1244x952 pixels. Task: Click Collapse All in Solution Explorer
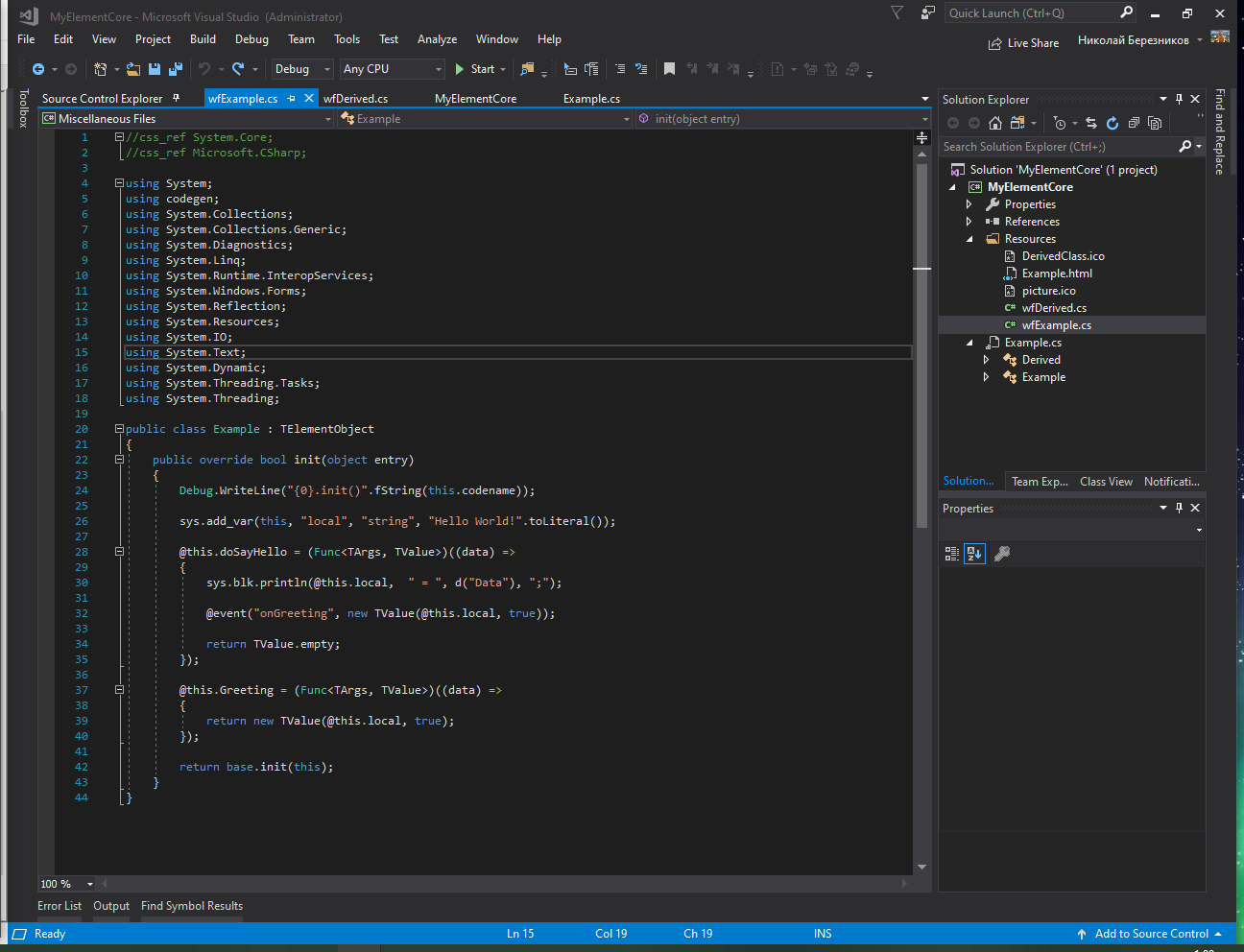1134,123
